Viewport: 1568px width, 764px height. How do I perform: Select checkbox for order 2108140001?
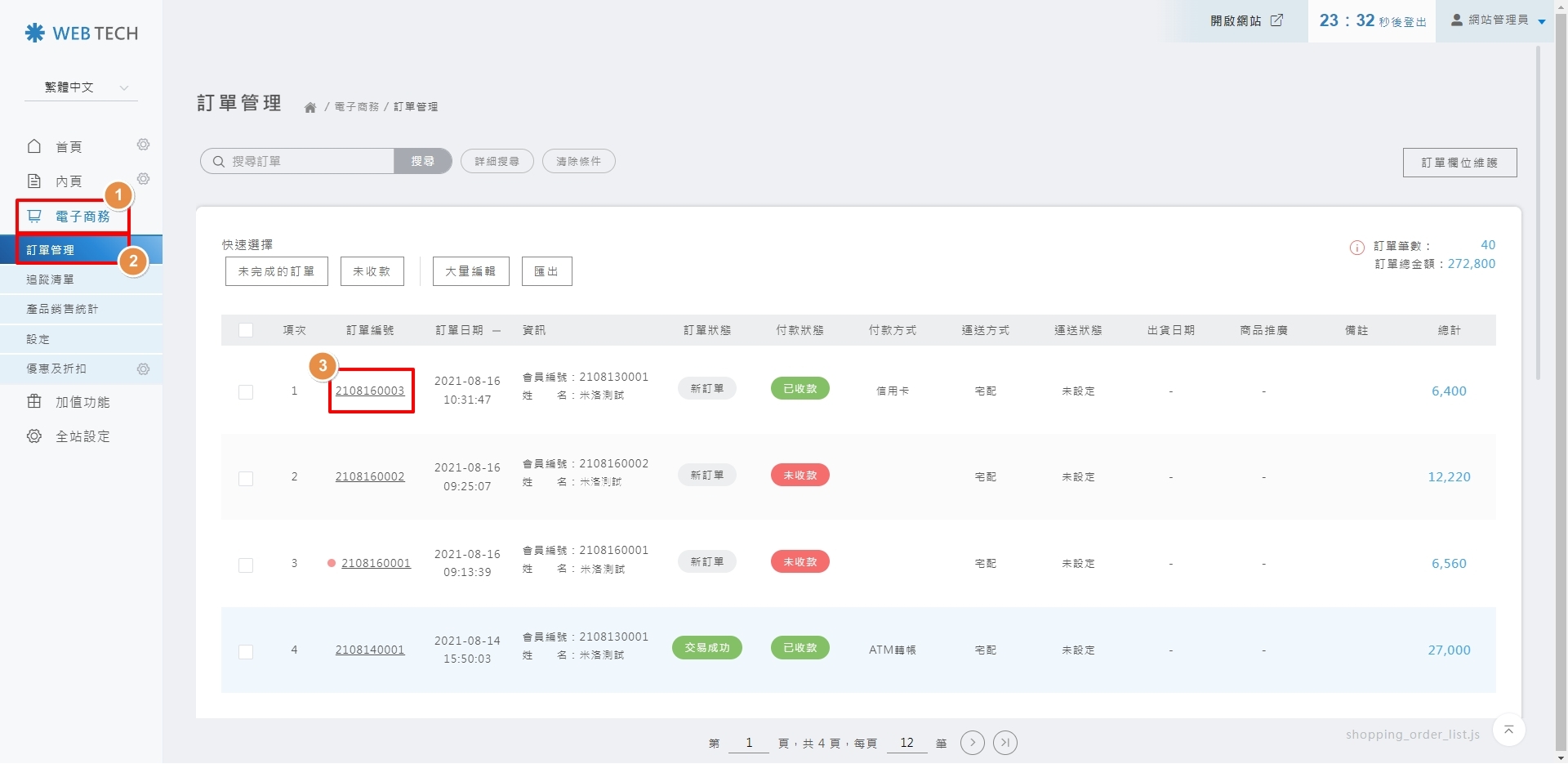246,651
